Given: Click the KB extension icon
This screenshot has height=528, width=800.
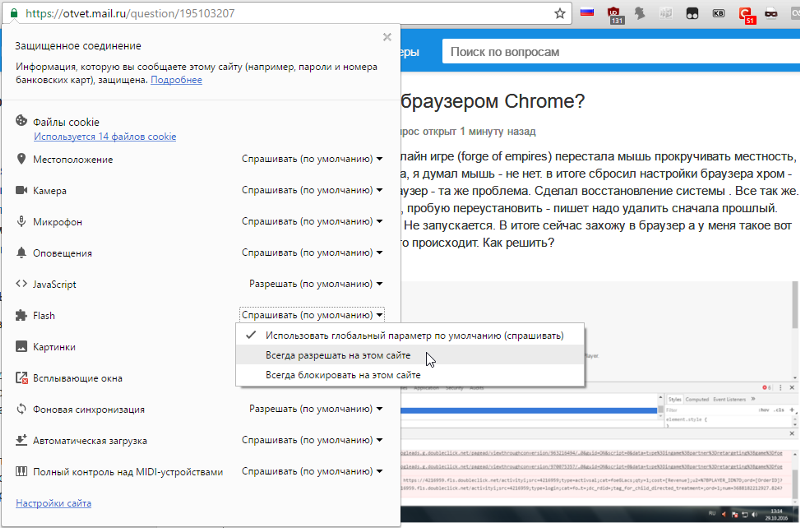Looking at the screenshot, I should point(718,13).
